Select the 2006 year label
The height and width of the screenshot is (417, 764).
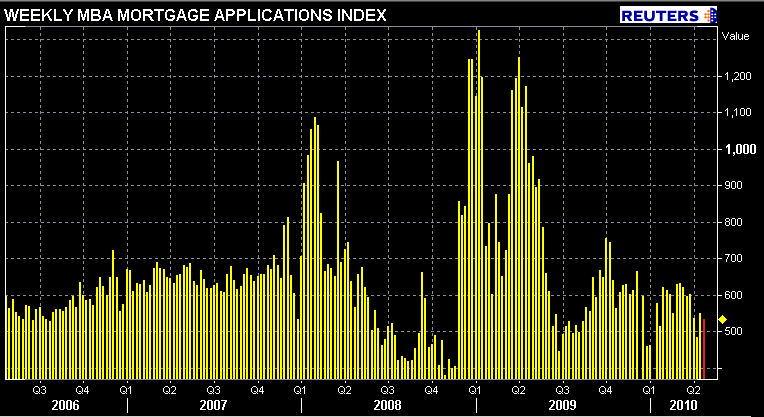(65, 405)
